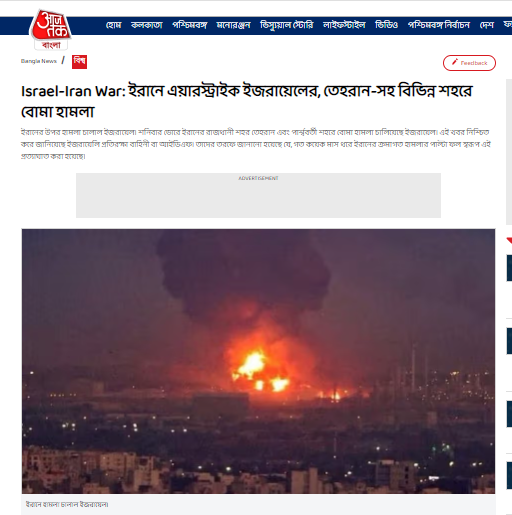Select the মনোরঞ্জন menu item

pyautogui.click(x=233, y=25)
